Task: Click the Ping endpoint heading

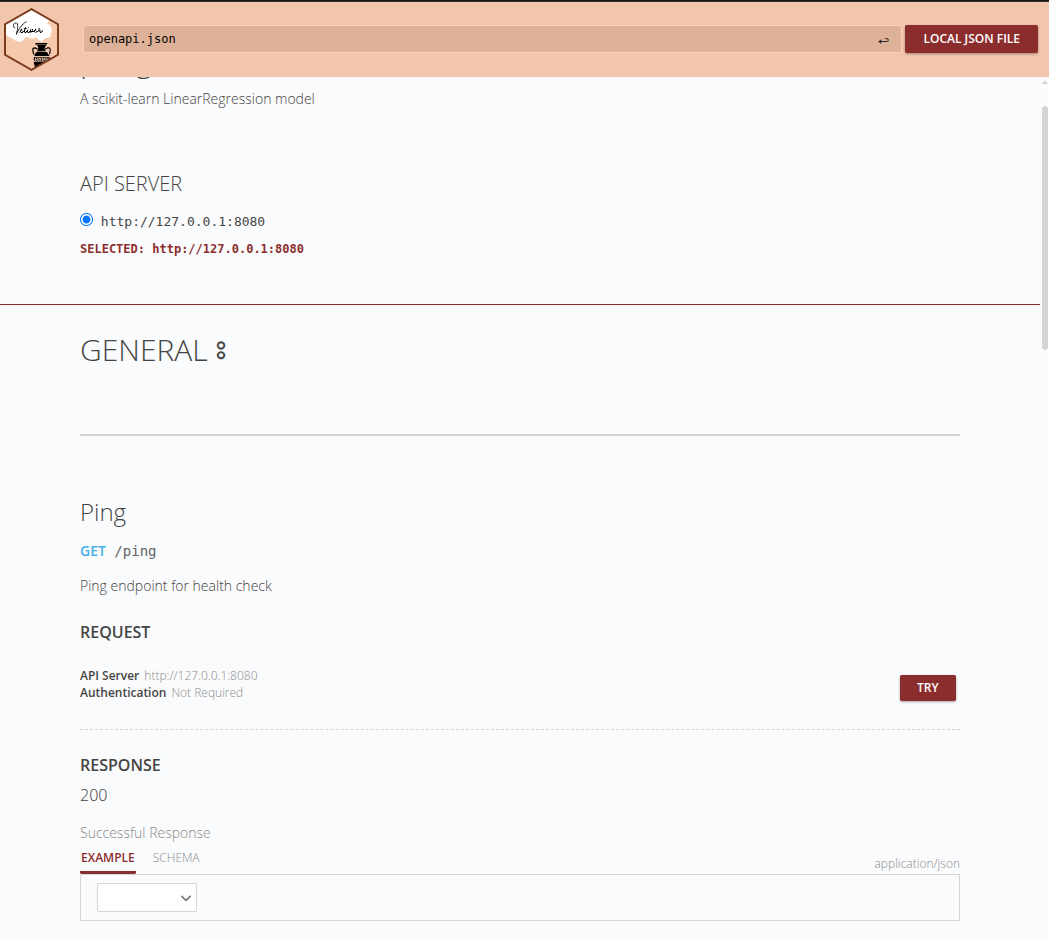Action: pyautogui.click(x=103, y=513)
